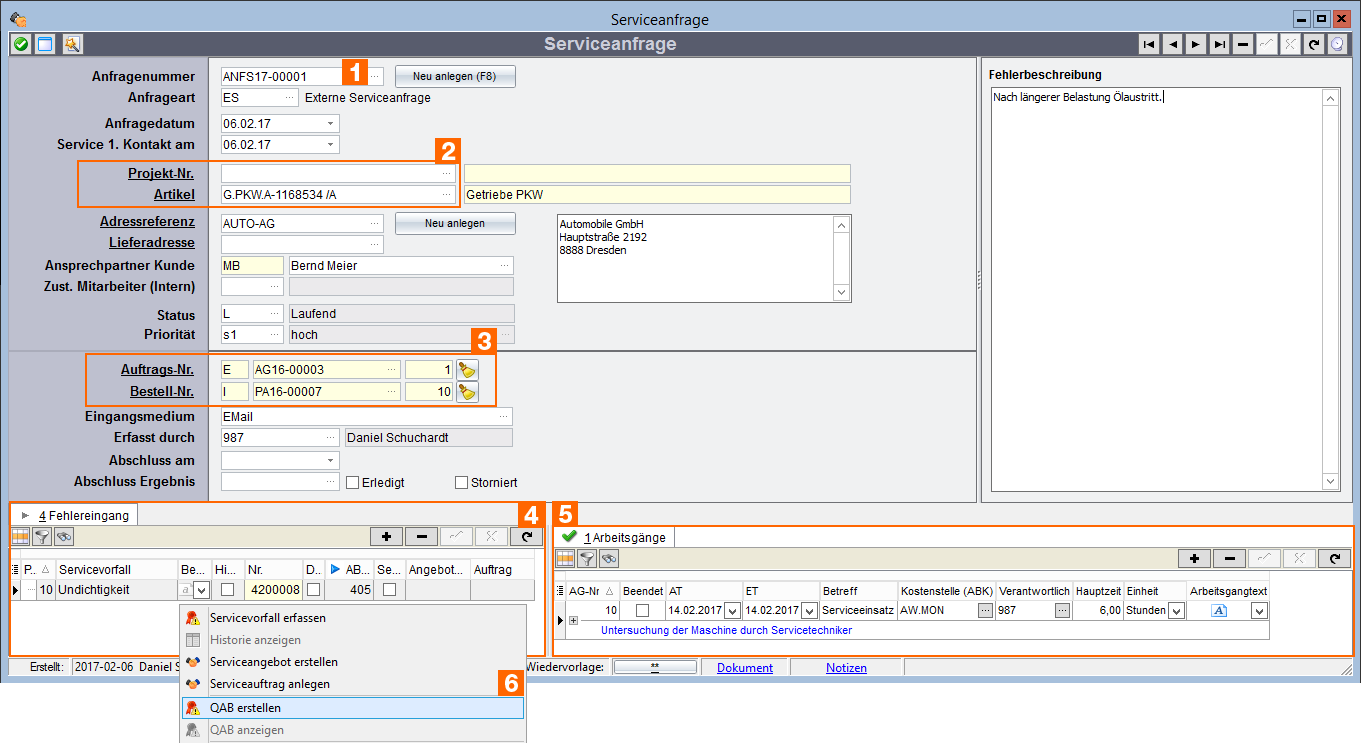Refresh the Arbeitsgänge list
This screenshot has height=743, width=1364.
pyautogui.click(x=1334, y=558)
